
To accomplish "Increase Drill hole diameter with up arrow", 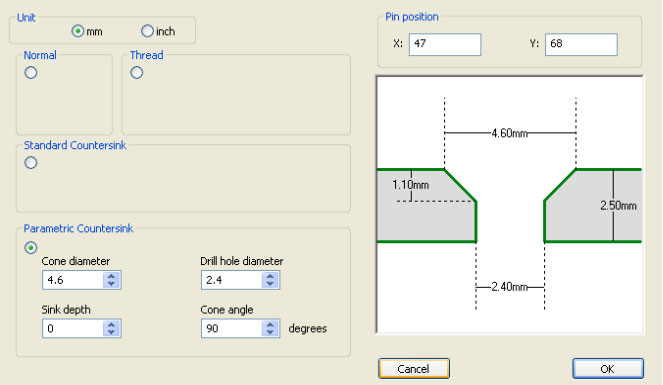I will point(270,276).
